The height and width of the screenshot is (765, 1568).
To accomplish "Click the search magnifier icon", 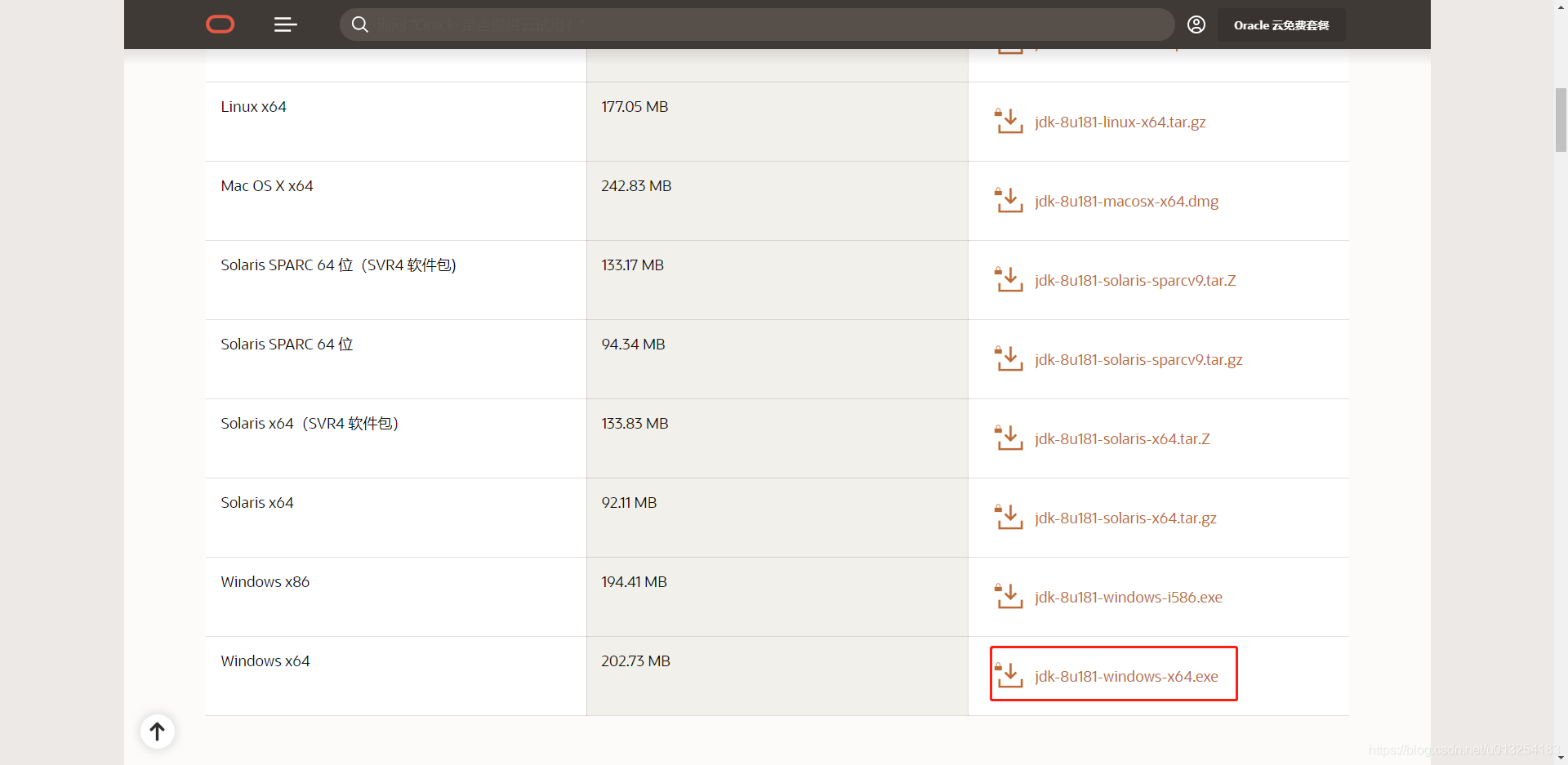I will pyautogui.click(x=359, y=24).
